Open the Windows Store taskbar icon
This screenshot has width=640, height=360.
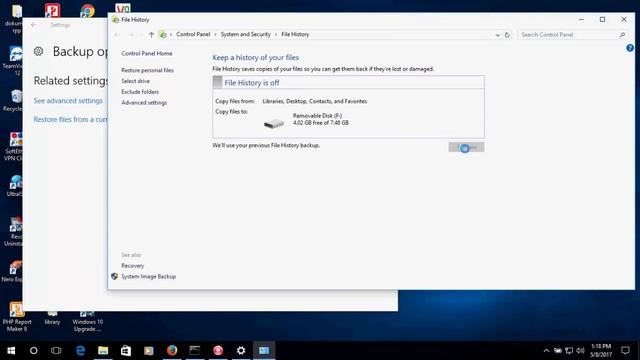[126, 350]
